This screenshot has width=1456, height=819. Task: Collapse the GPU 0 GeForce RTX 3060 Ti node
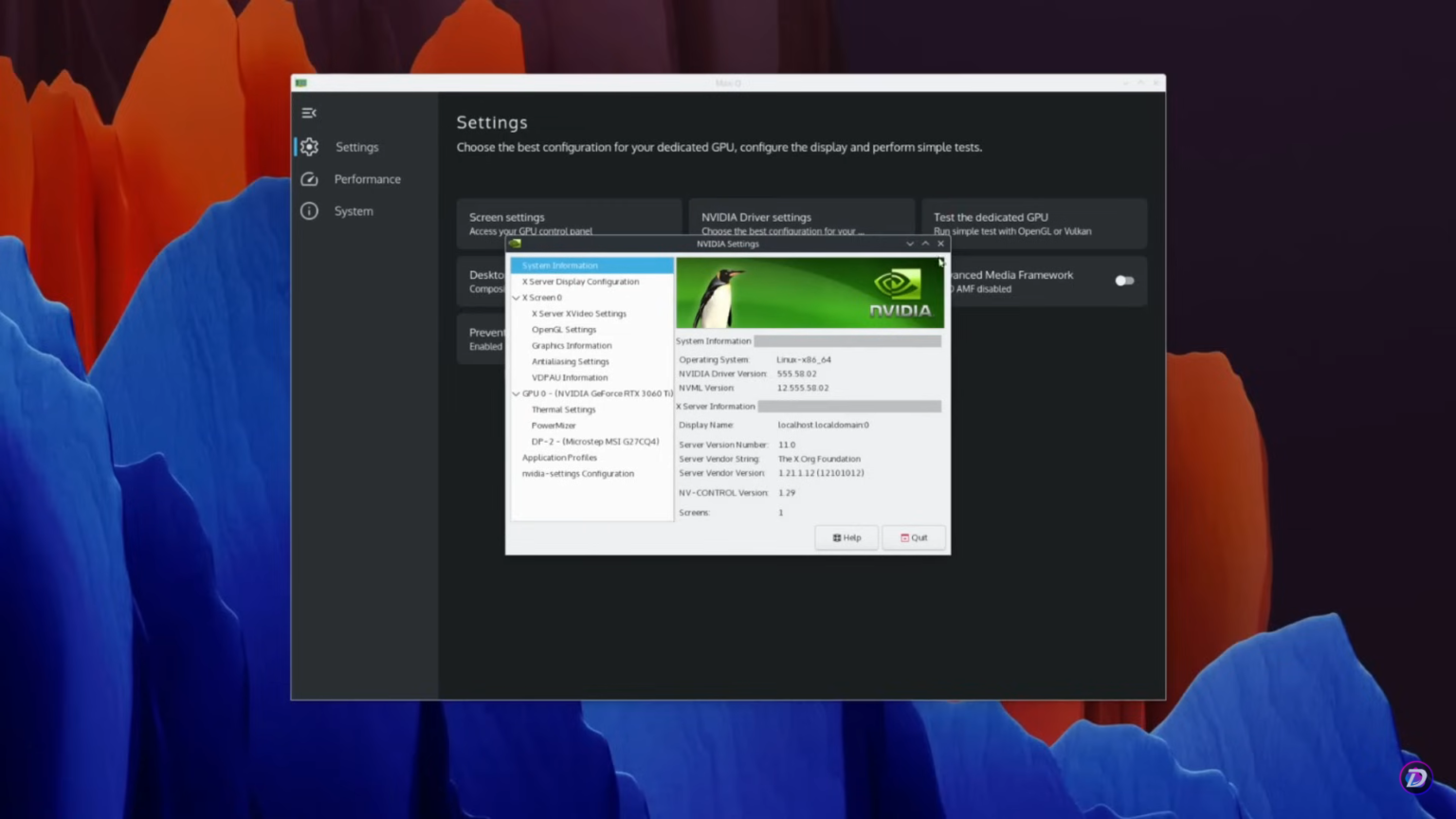point(517,393)
